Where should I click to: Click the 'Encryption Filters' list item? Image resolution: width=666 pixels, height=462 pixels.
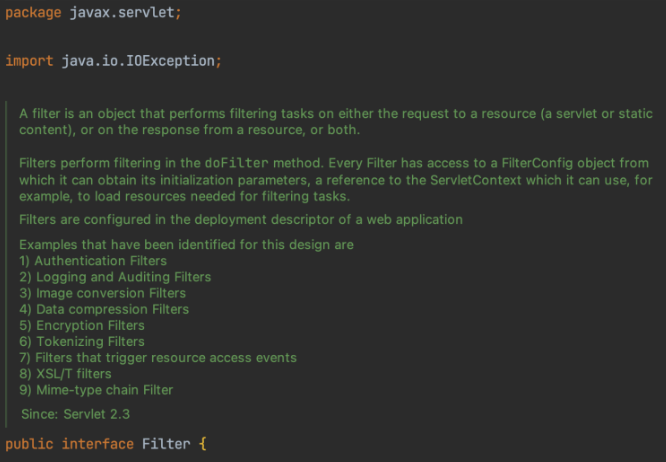[x=82, y=325]
